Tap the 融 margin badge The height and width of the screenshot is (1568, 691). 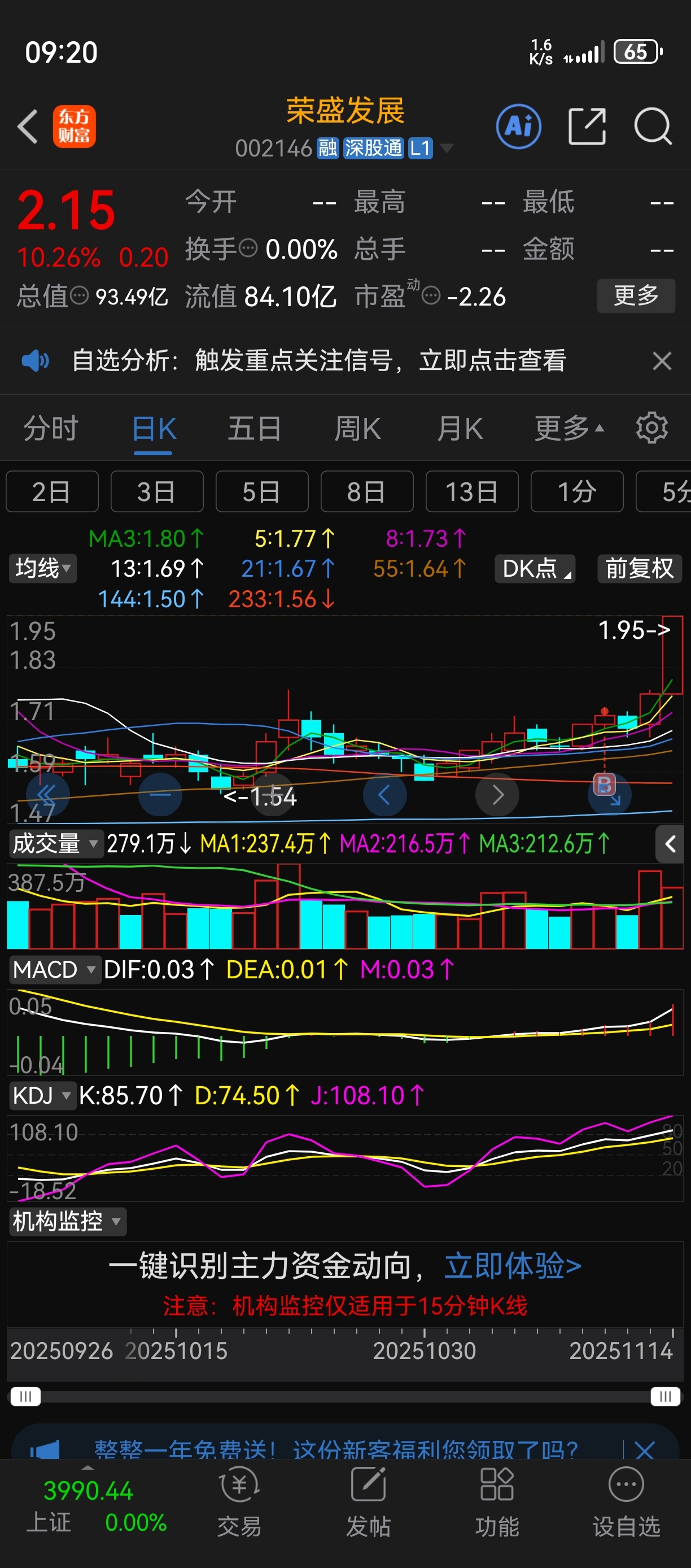coord(328,148)
